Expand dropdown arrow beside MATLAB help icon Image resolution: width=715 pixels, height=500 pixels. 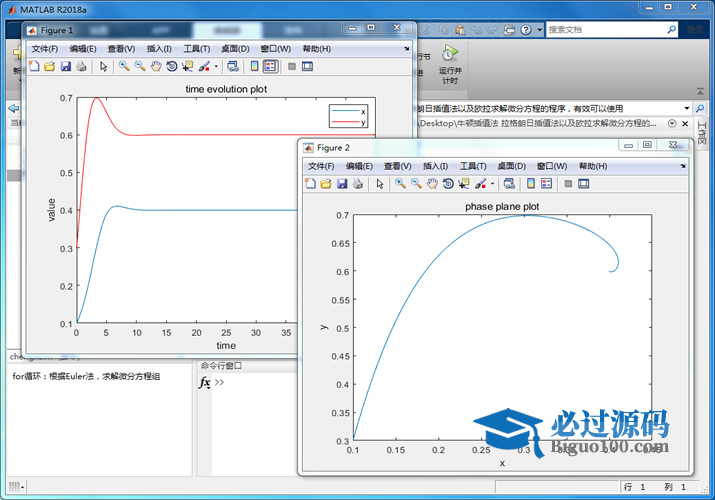(x=539, y=30)
